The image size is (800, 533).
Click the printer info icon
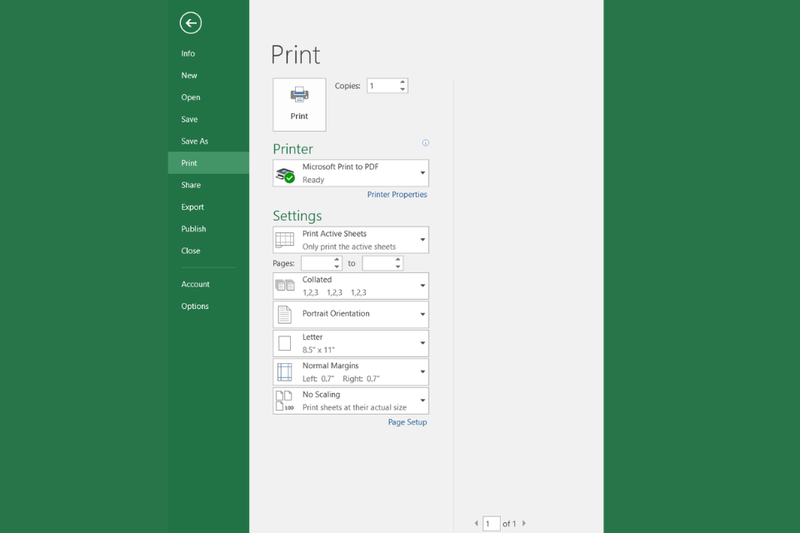(425, 143)
